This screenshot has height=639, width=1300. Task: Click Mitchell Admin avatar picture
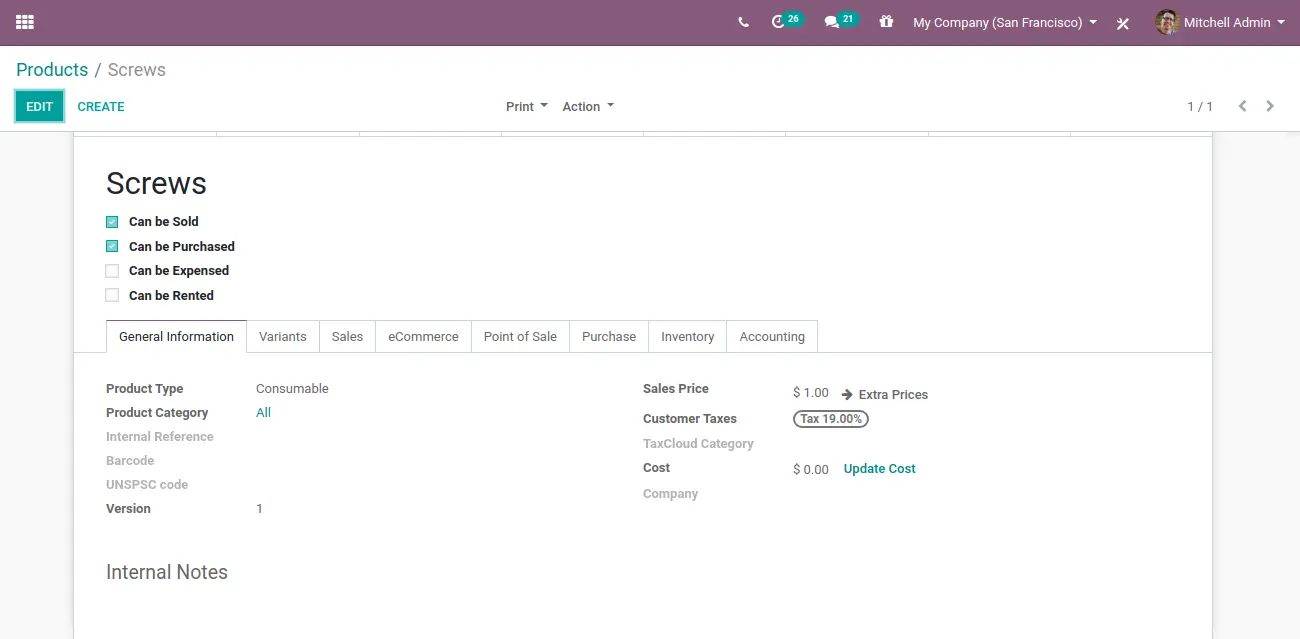1167,22
